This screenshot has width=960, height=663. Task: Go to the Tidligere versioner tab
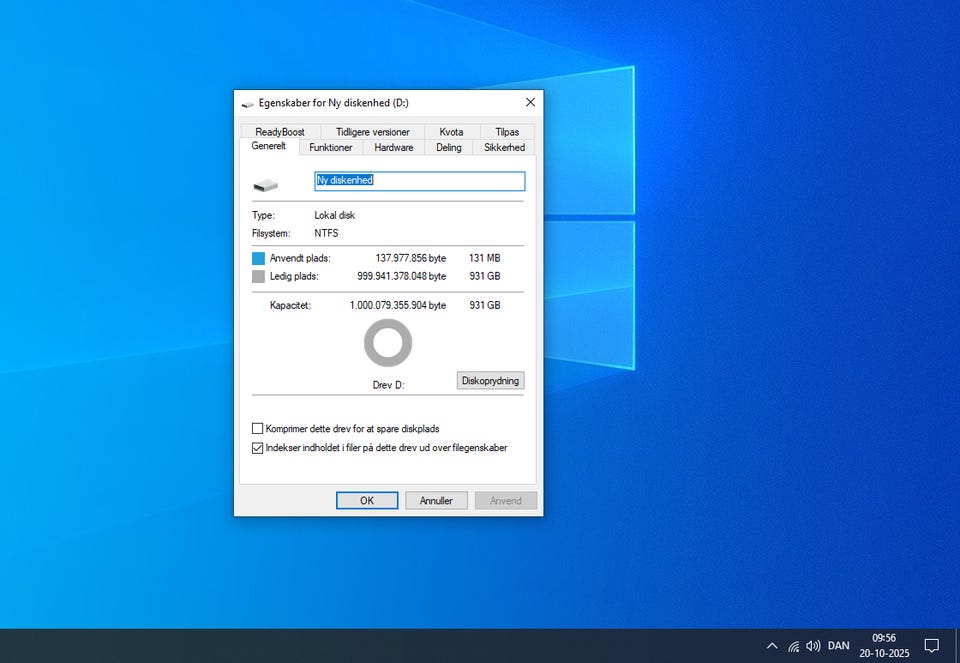click(372, 132)
